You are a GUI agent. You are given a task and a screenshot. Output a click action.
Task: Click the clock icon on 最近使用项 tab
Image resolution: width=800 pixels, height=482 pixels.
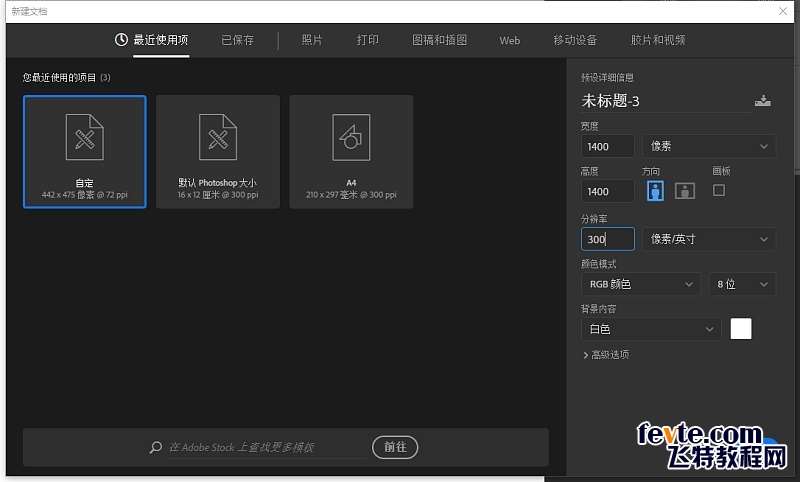click(121, 39)
